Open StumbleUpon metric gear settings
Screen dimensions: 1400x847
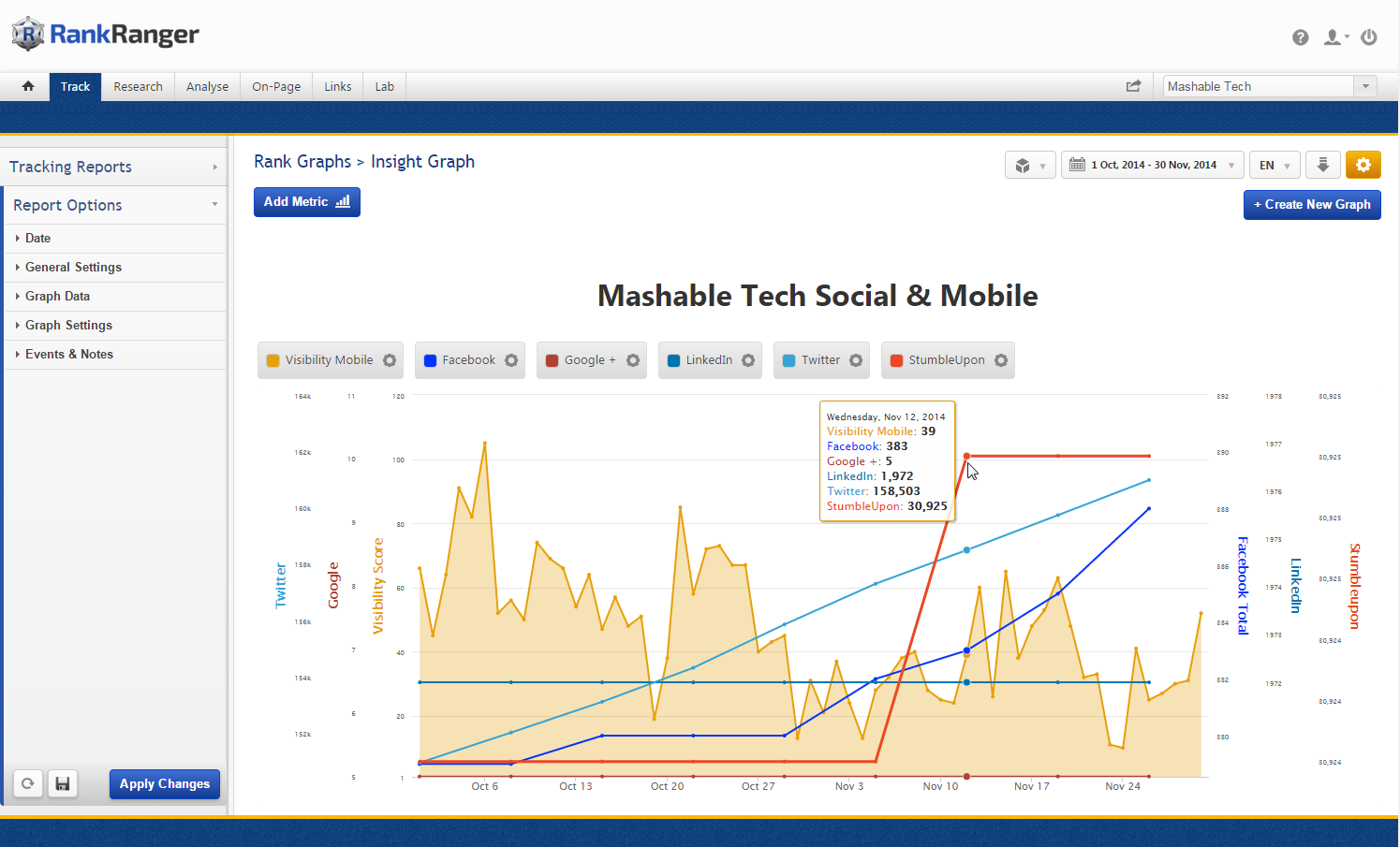coord(1001,360)
